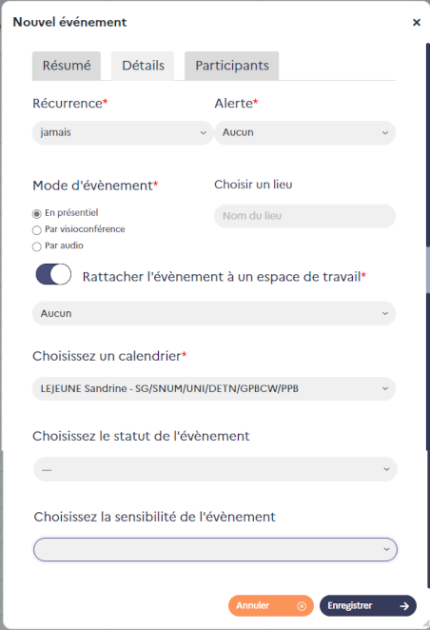Switch to the Résumé tab

pyautogui.click(x=66, y=66)
